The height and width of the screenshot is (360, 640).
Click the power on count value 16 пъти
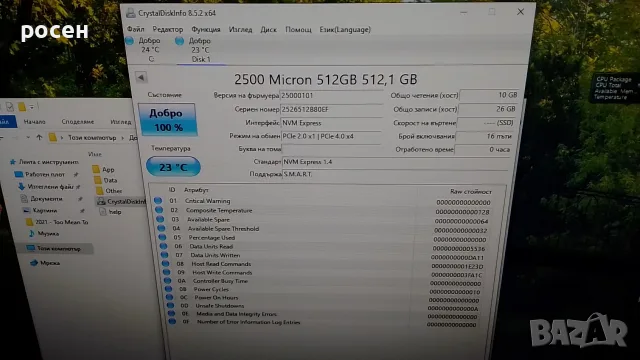(484, 136)
